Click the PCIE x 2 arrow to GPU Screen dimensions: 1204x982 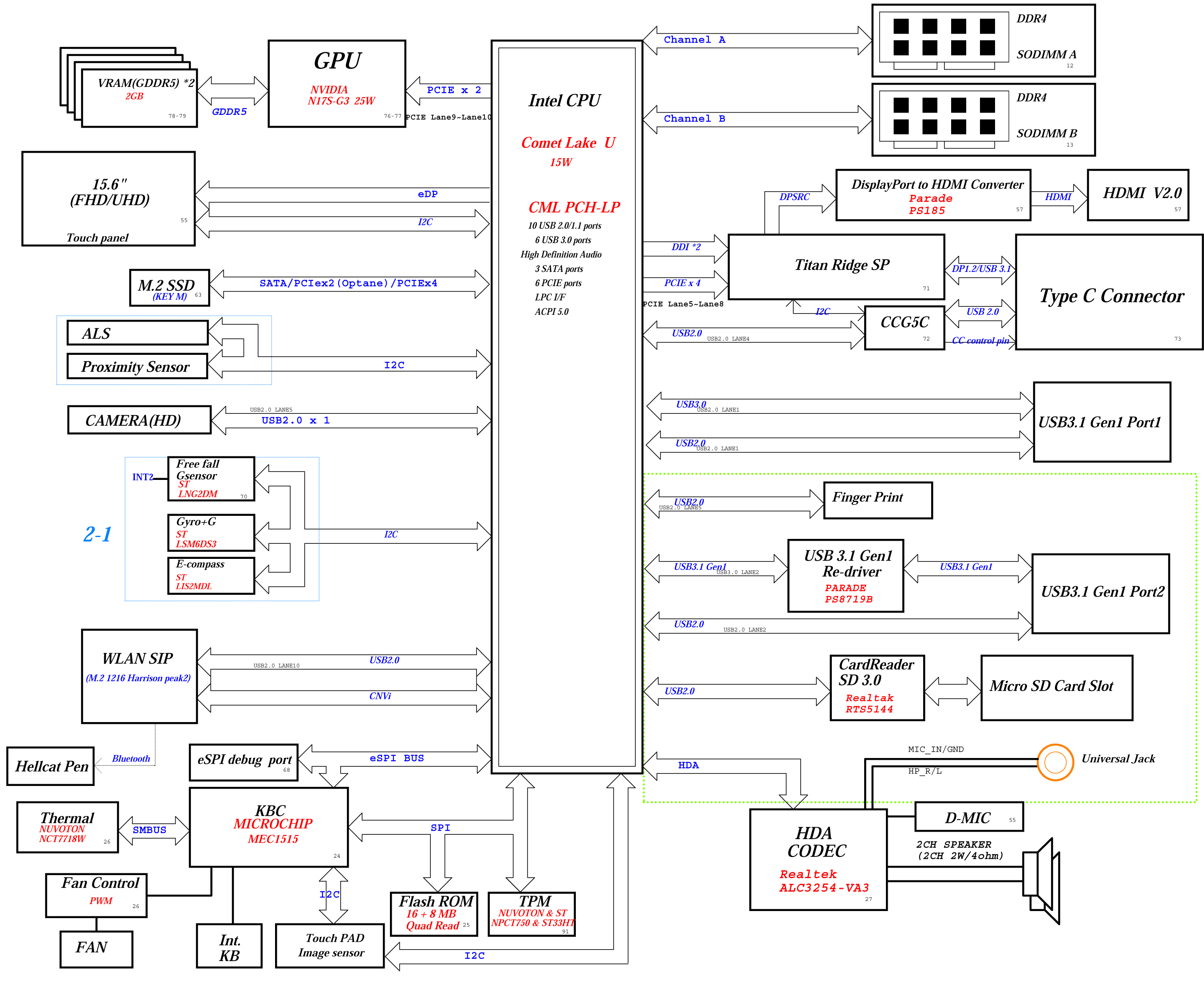pyautogui.click(x=448, y=90)
